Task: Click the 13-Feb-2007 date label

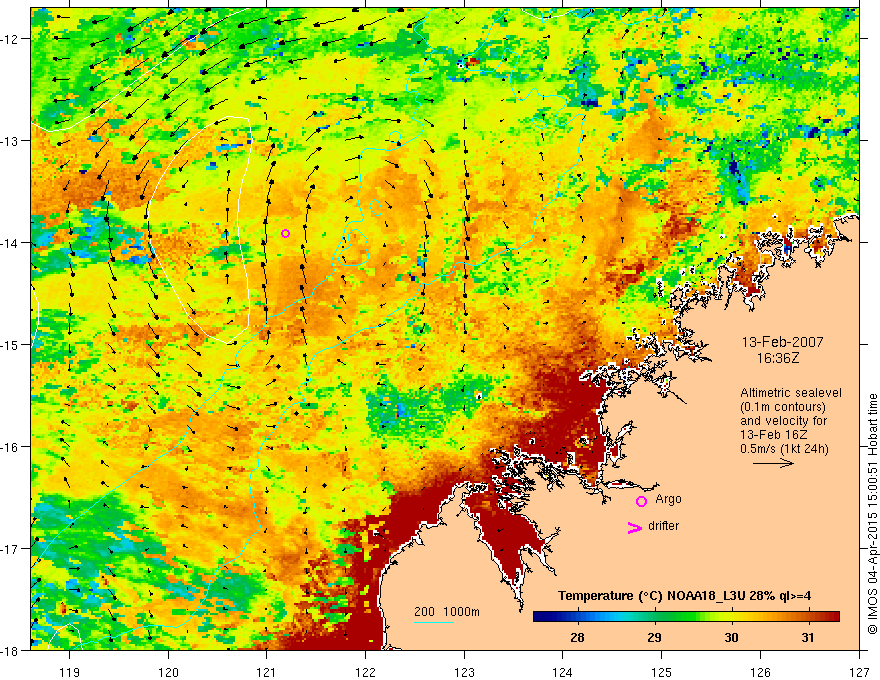Action: pos(782,342)
